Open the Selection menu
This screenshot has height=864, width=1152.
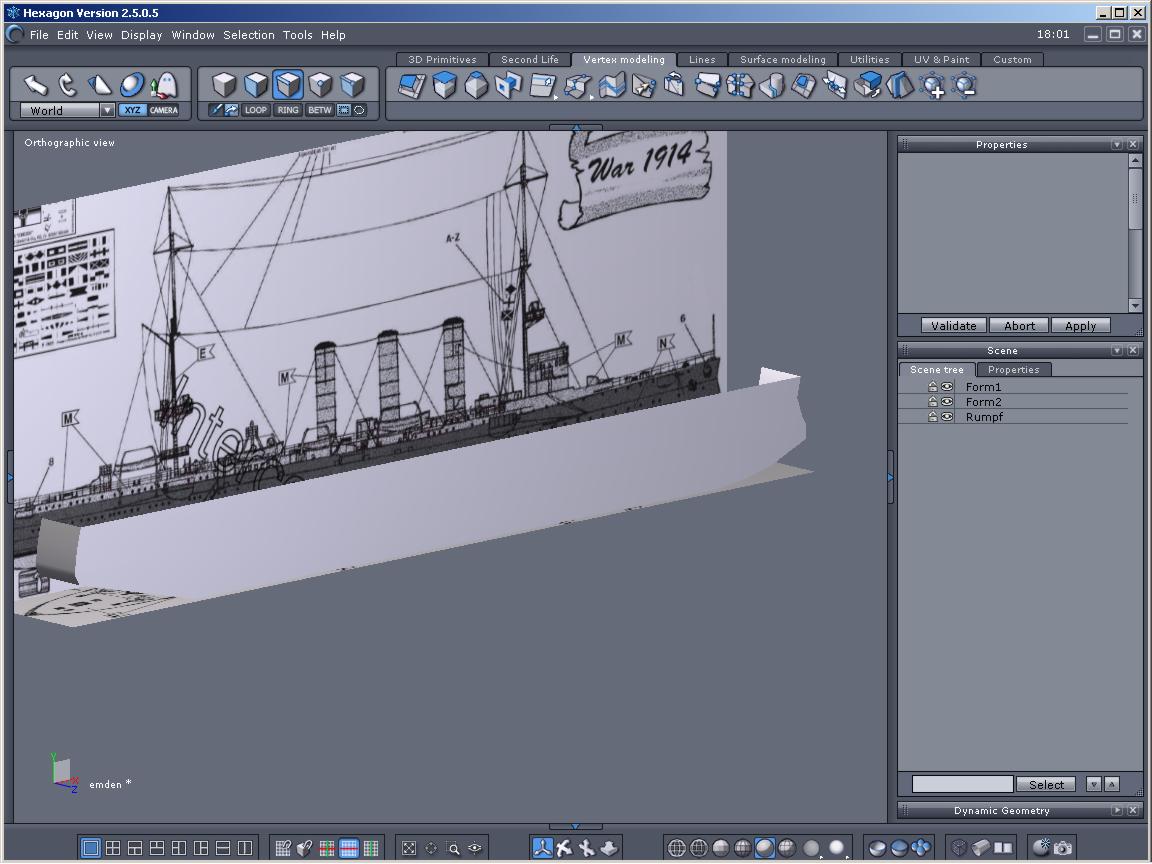(248, 35)
